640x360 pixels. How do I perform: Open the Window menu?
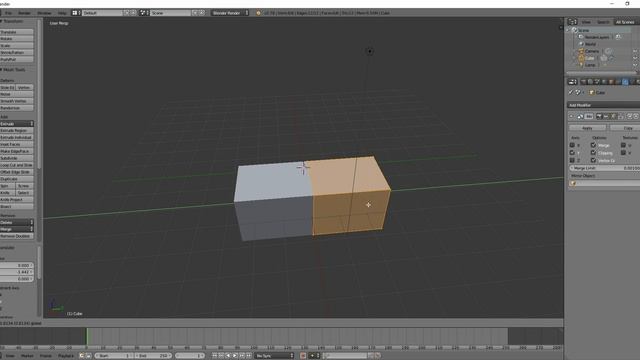coord(44,13)
